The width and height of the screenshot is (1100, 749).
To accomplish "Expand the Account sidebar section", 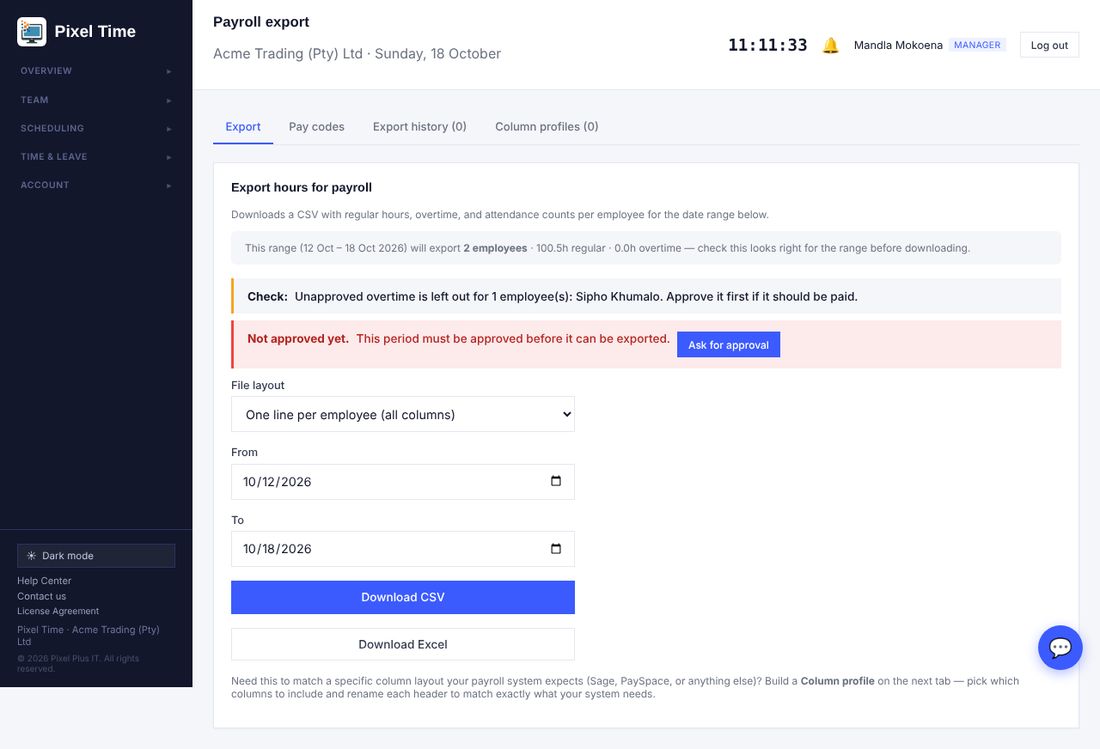I will (96, 185).
